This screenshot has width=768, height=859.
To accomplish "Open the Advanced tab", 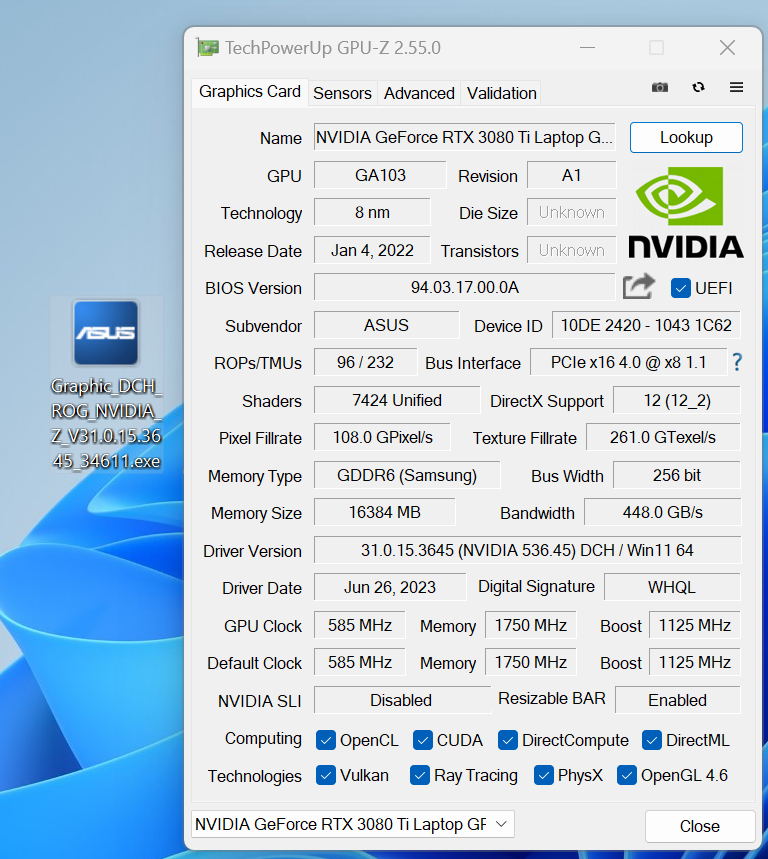I will tap(419, 93).
